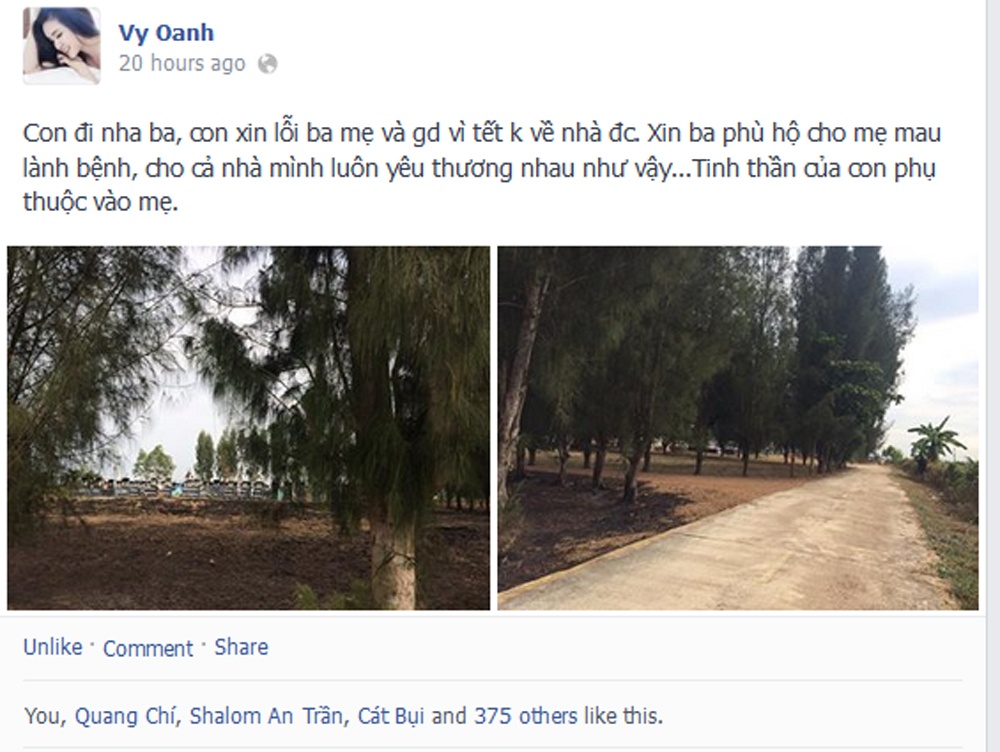Click the post text starting "Con đi nha ba"
The image size is (1000, 752).
click(482, 168)
